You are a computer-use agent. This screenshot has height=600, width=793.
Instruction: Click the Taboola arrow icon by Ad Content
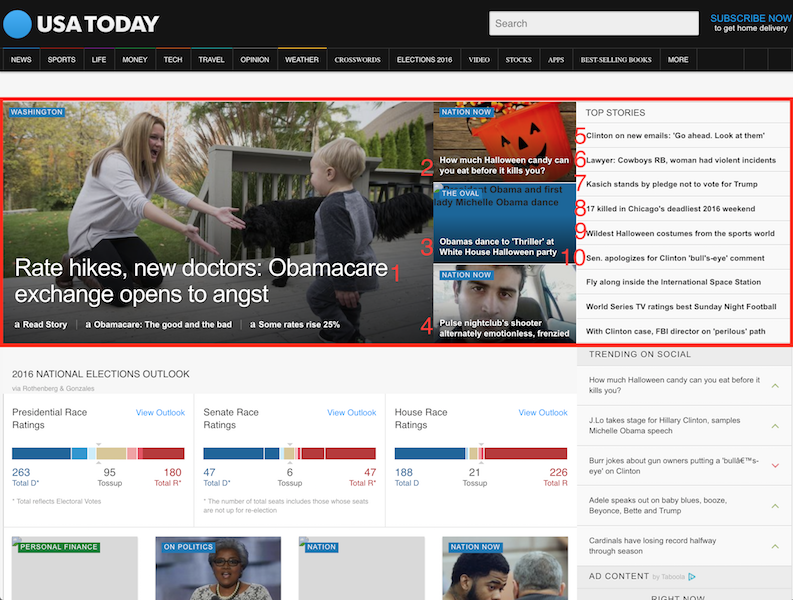pos(692,577)
